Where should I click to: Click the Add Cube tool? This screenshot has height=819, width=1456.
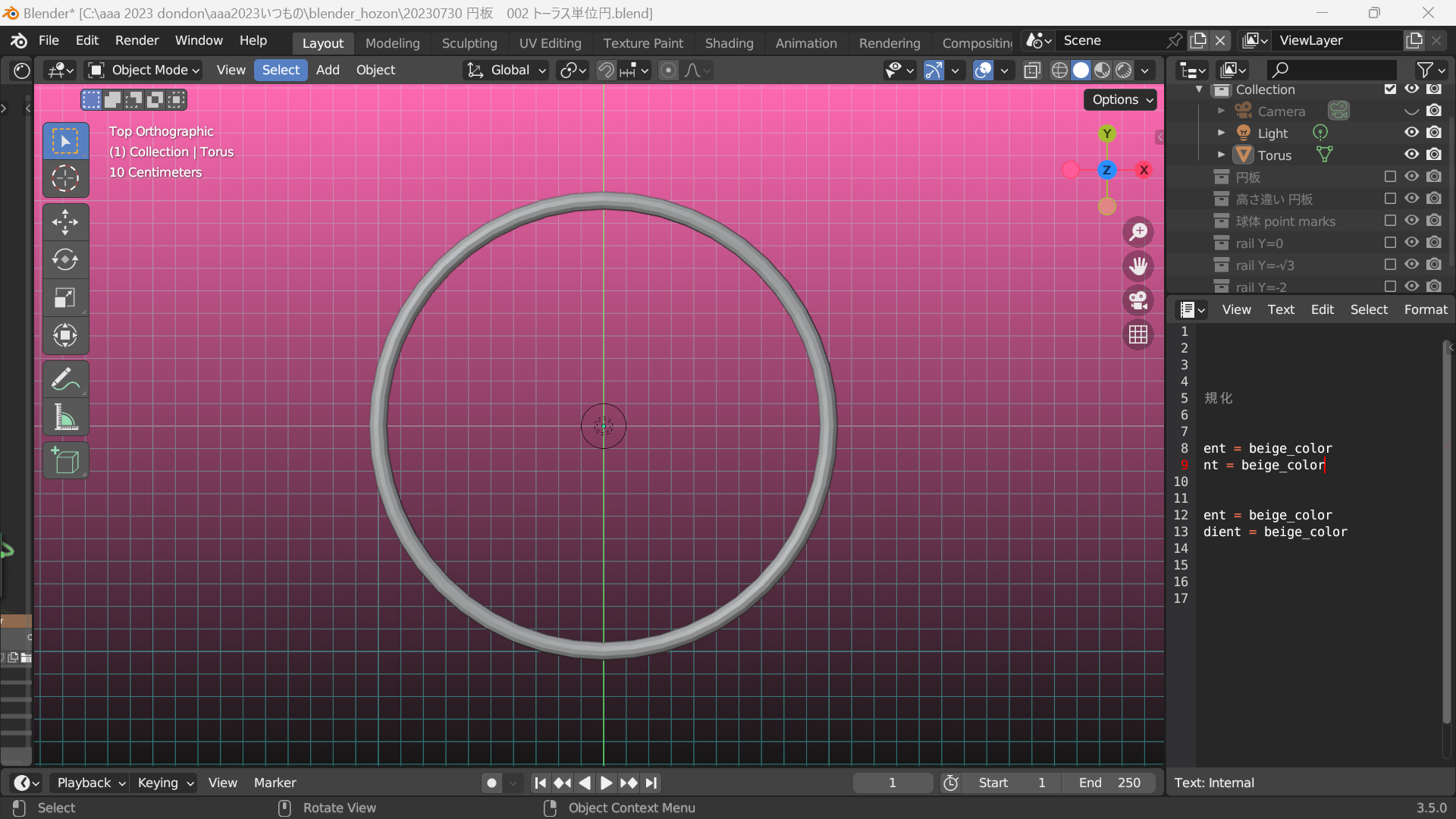pos(65,461)
